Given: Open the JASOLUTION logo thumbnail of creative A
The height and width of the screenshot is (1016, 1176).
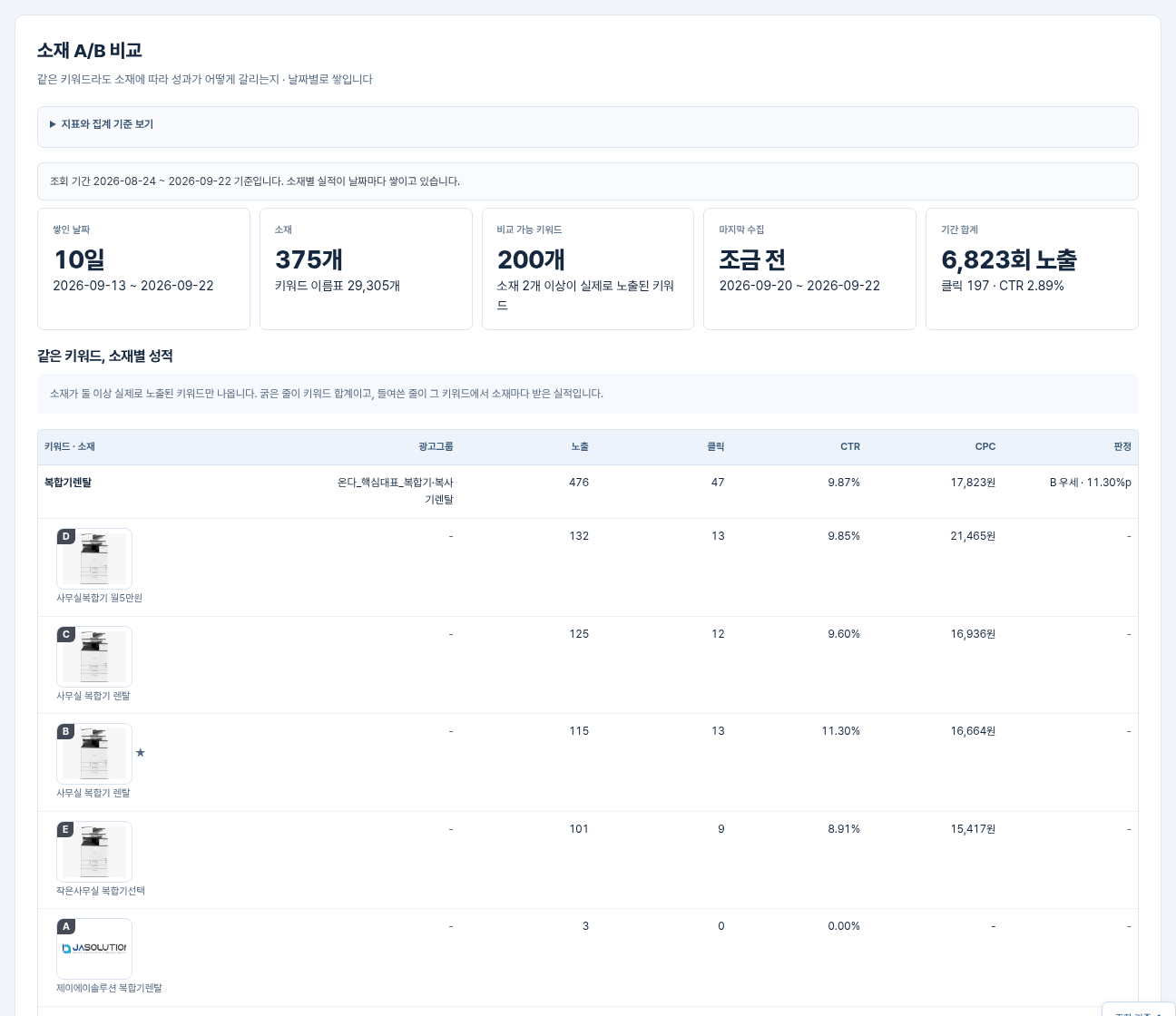Looking at the screenshot, I should pos(94,949).
